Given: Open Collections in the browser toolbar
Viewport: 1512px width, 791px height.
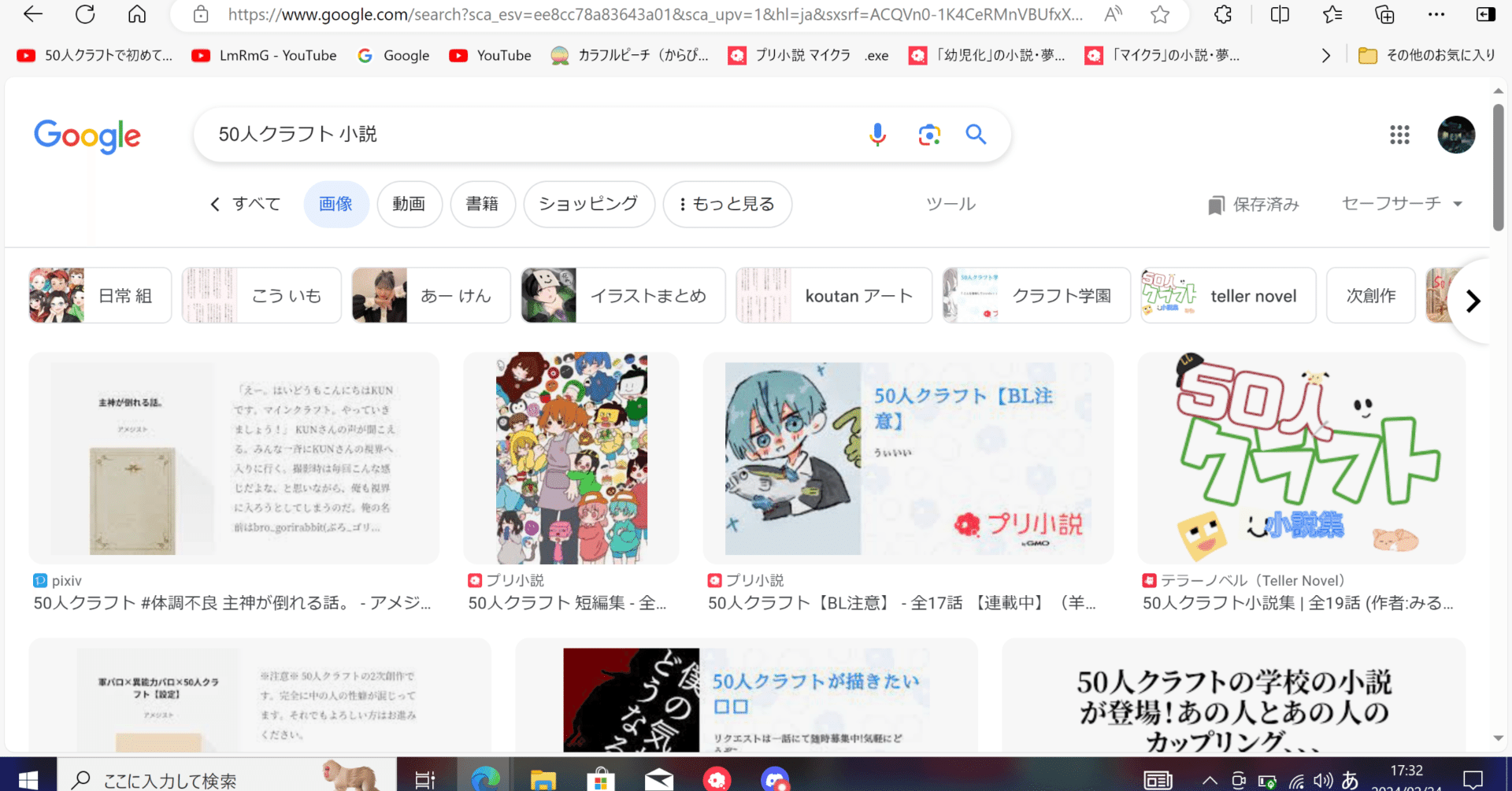Looking at the screenshot, I should coord(1384,14).
